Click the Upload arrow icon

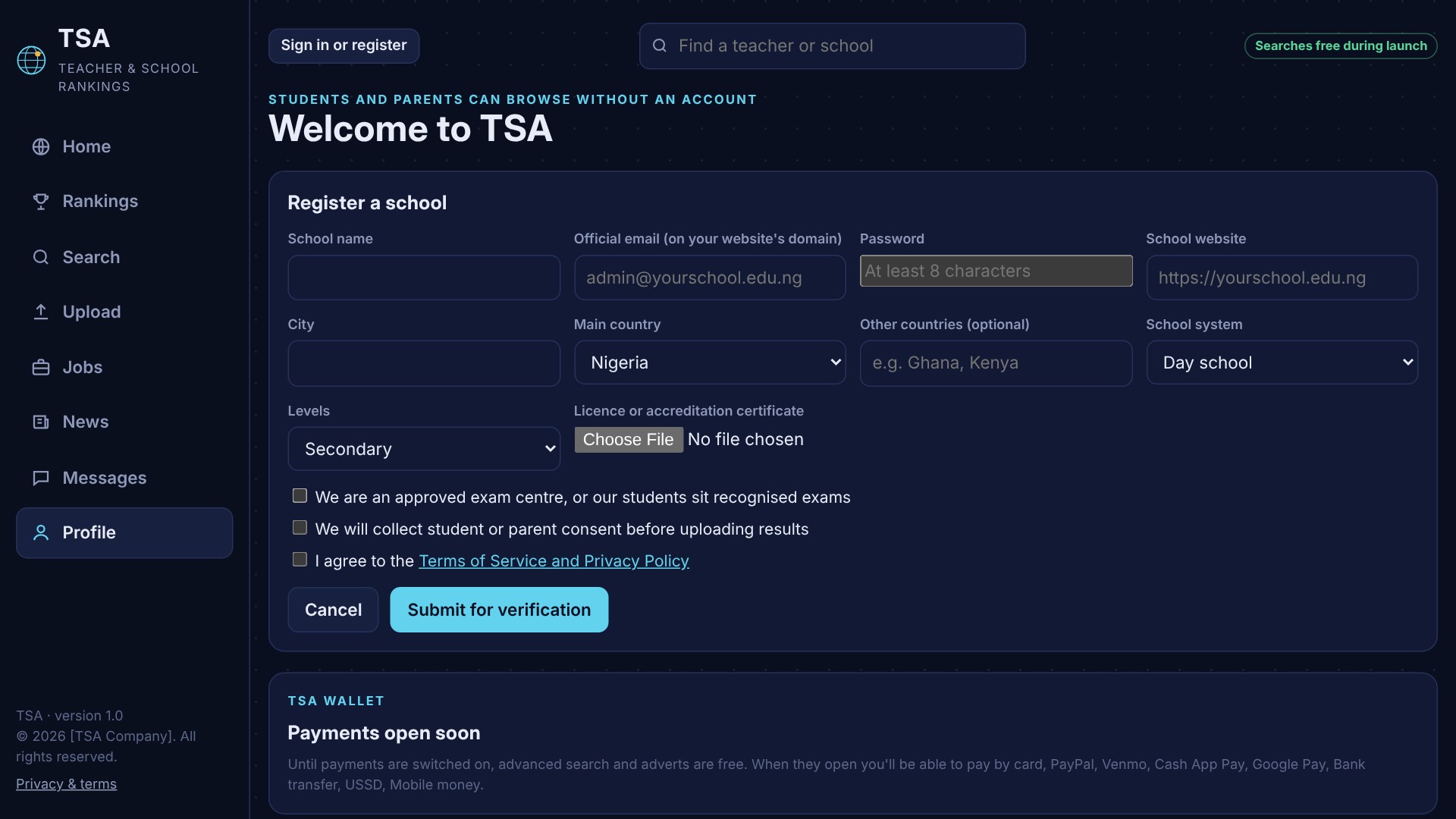tap(41, 312)
